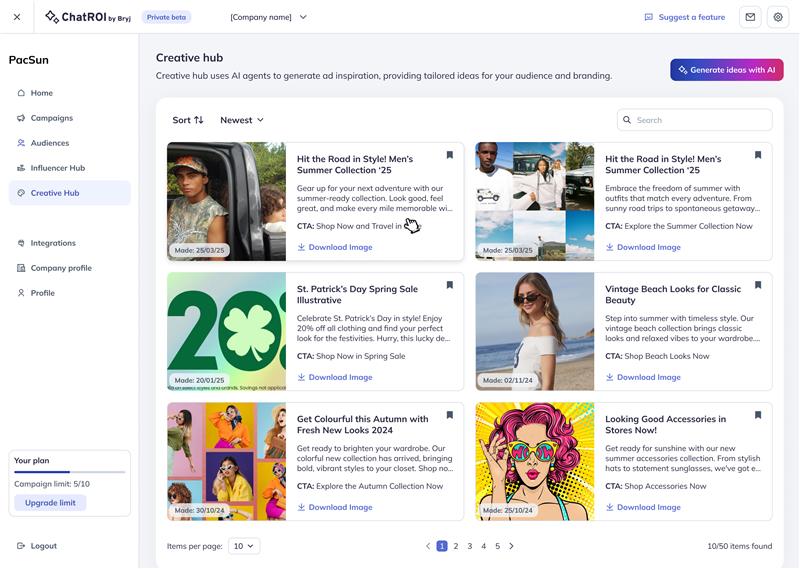Click the Private beta badge
This screenshot has width=800, height=569.
tap(166, 17)
